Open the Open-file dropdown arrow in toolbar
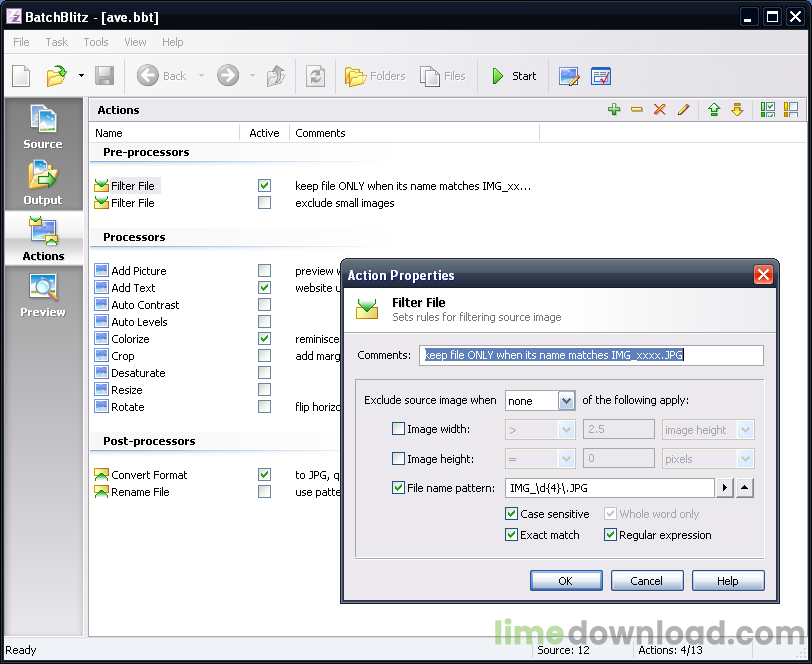This screenshot has height=664, width=812. [81, 76]
